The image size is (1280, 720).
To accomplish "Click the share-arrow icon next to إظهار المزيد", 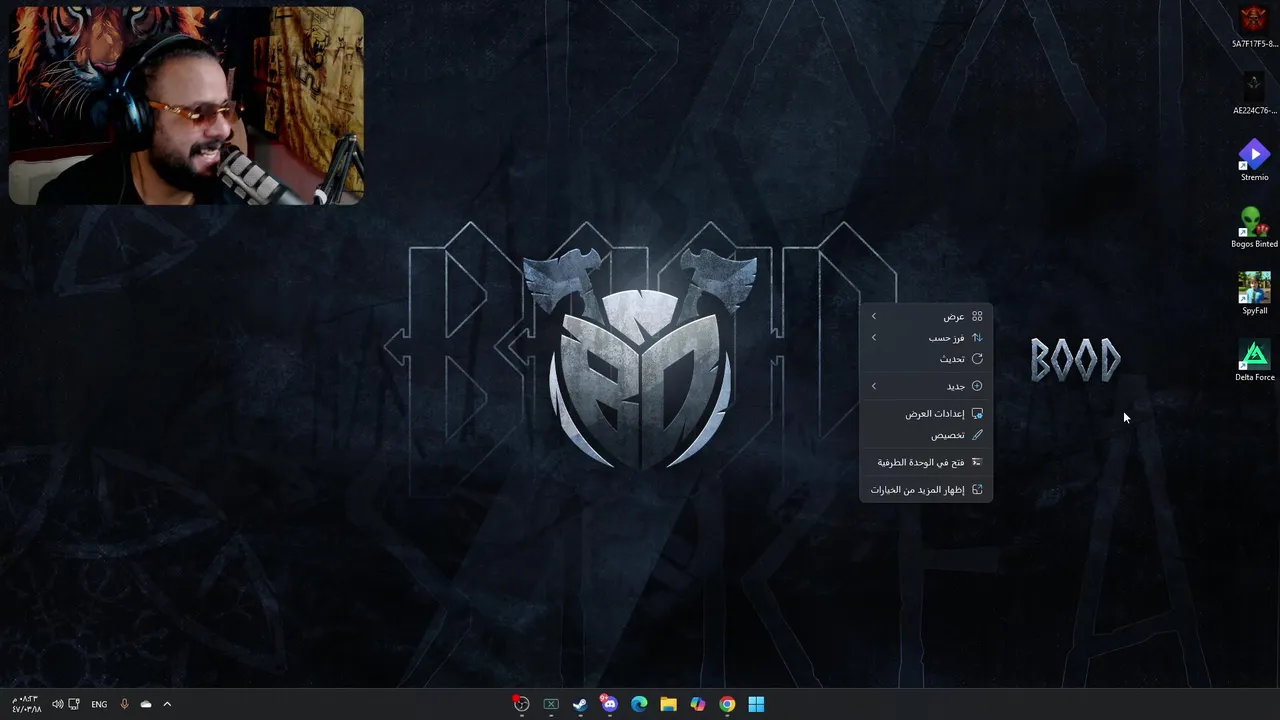I will coord(977,490).
